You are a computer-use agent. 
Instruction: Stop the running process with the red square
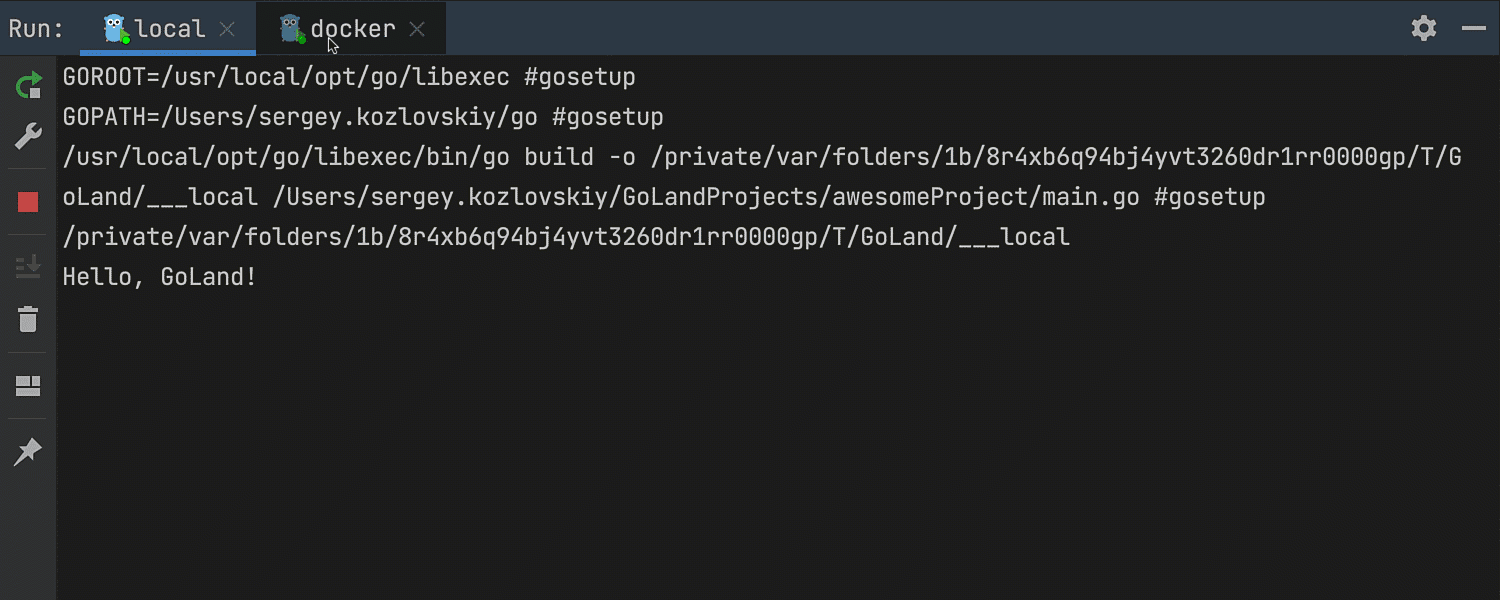tap(28, 203)
